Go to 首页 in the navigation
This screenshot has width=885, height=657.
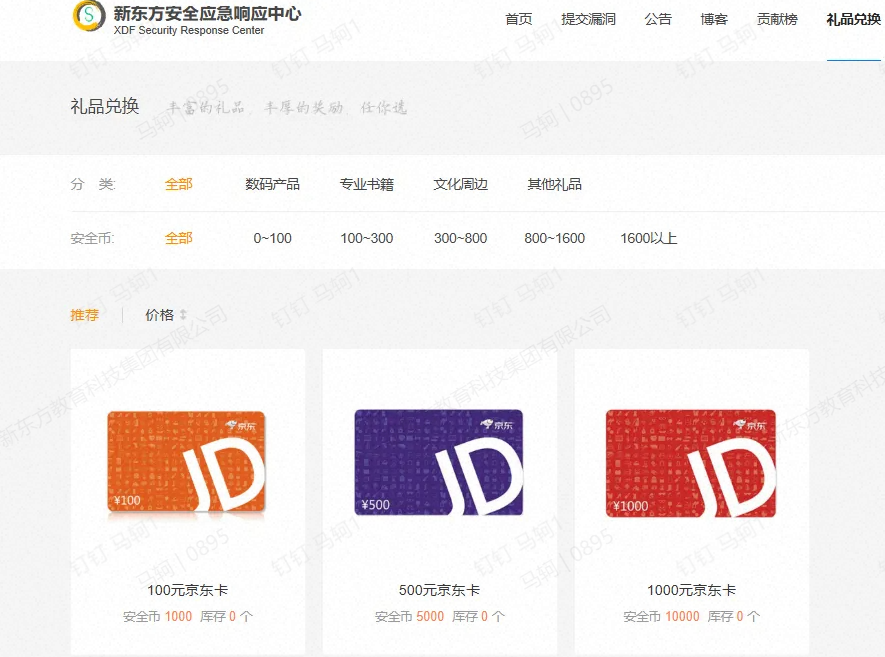pos(519,20)
